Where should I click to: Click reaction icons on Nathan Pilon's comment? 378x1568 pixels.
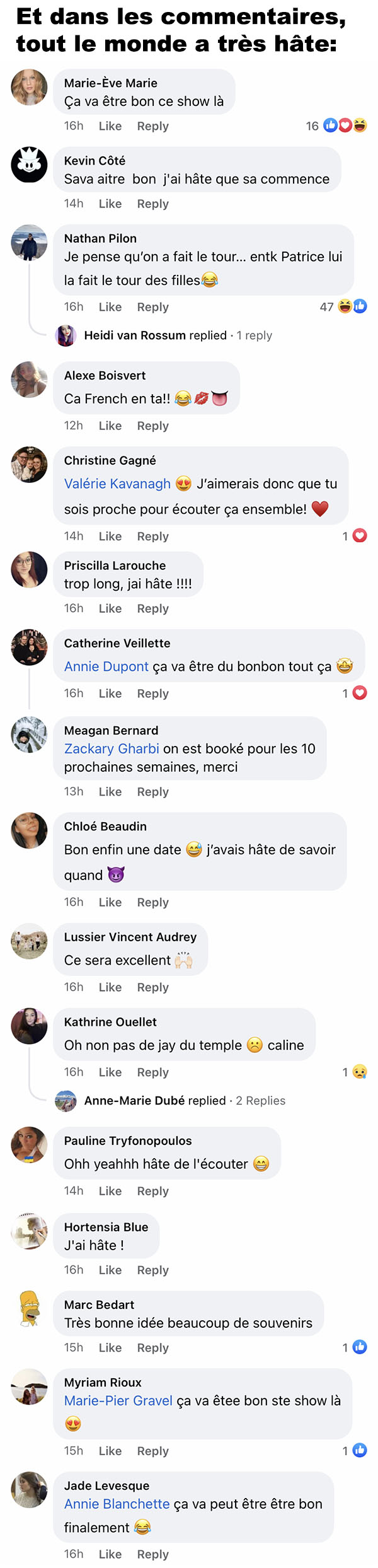tap(352, 306)
